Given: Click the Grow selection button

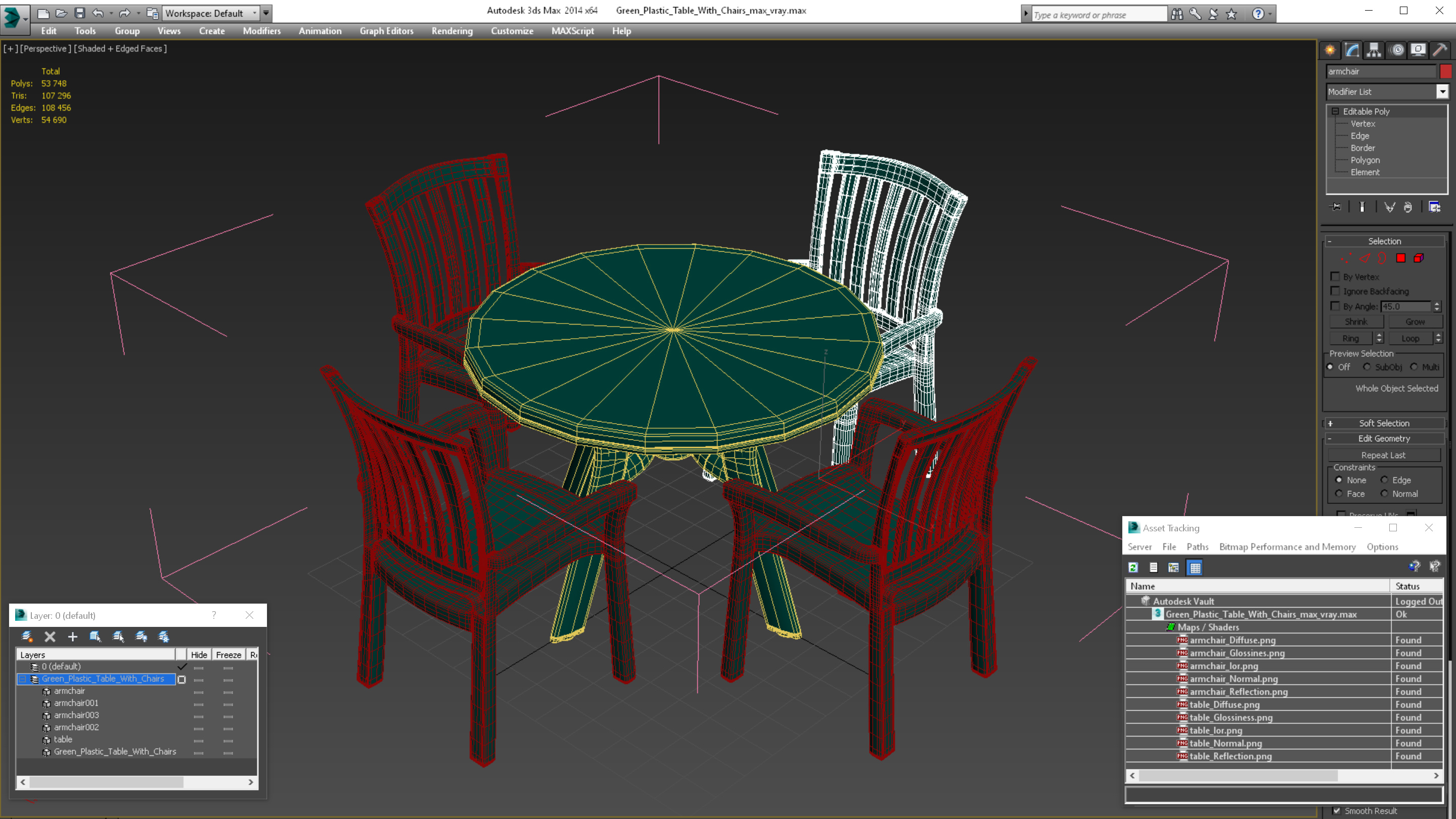Looking at the screenshot, I should 1415,322.
